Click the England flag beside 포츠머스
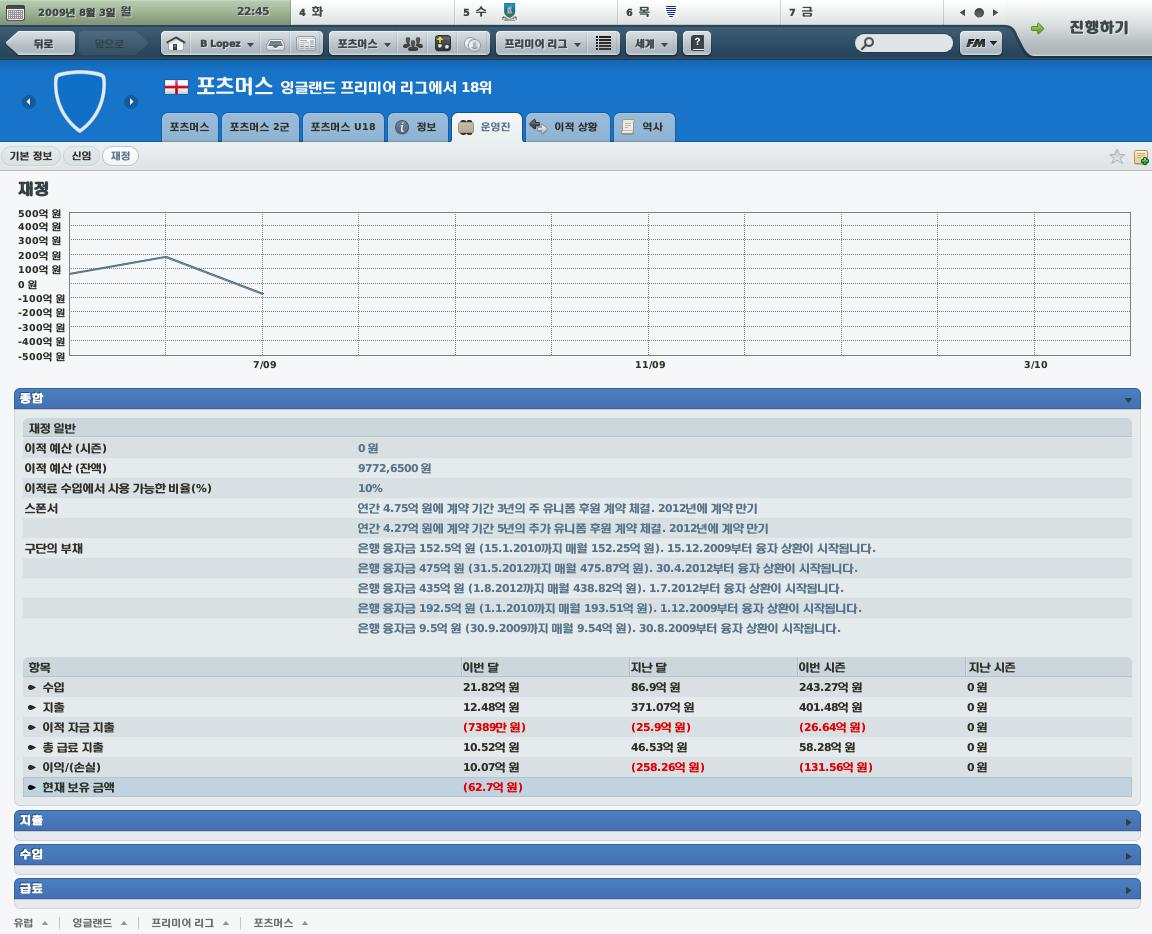Viewport: 1152px width, 934px height. pyautogui.click(x=176, y=87)
